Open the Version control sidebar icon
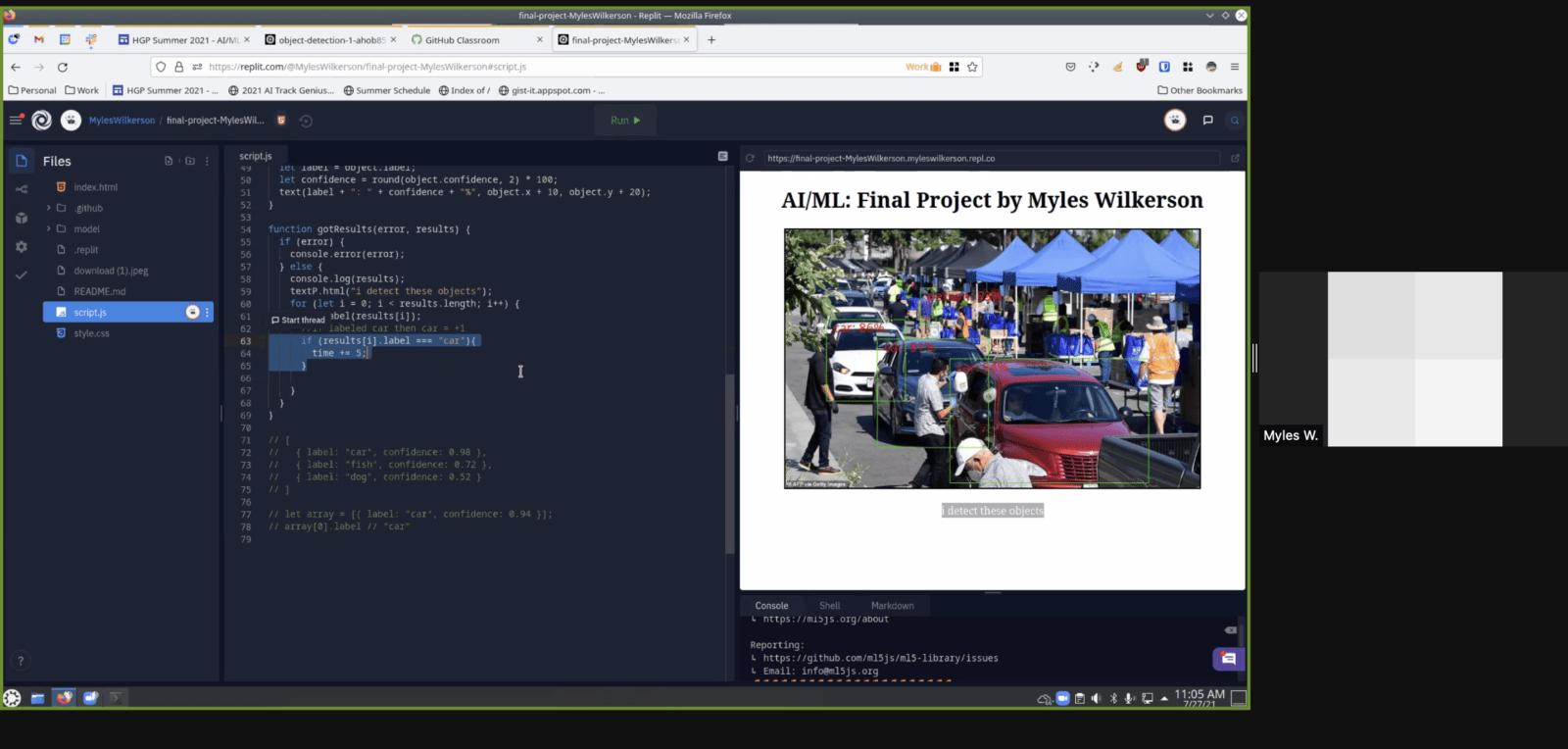1568x749 pixels. tap(22, 189)
